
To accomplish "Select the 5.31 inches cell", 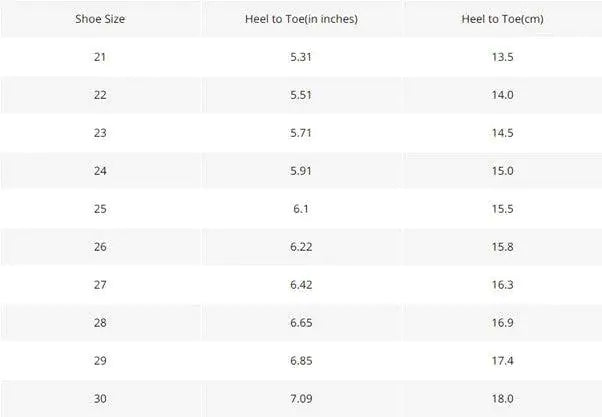I will pos(301,57).
